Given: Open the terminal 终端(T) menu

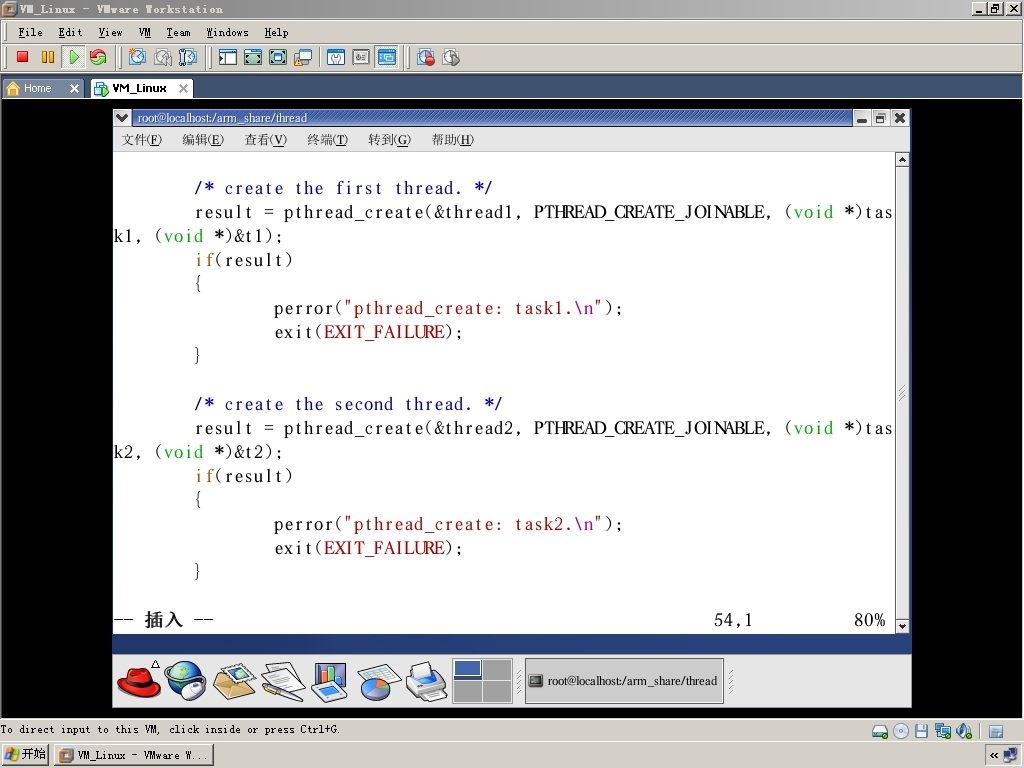Looking at the screenshot, I should [x=327, y=139].
